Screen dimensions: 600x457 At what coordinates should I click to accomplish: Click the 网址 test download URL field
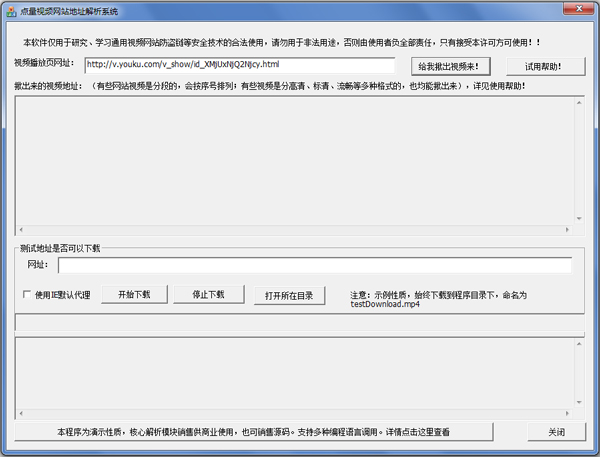315,265
